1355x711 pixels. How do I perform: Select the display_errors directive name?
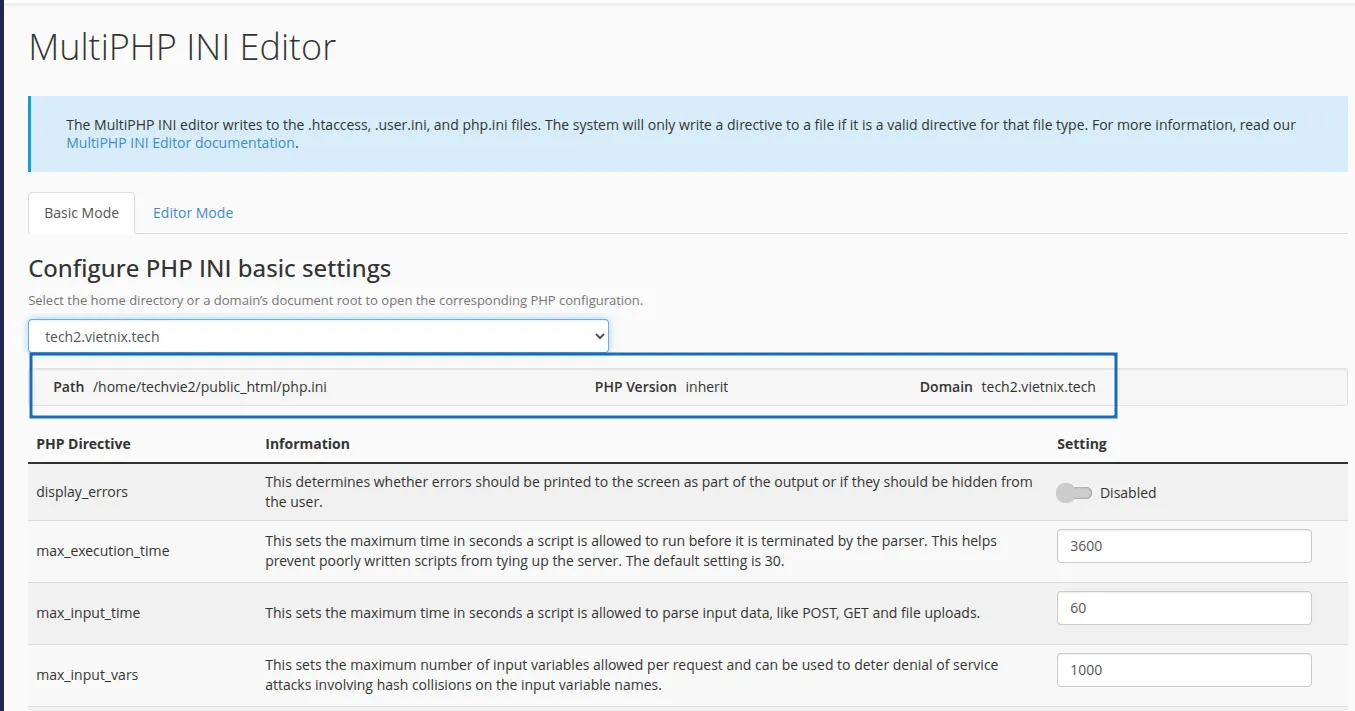click(82, 492)
